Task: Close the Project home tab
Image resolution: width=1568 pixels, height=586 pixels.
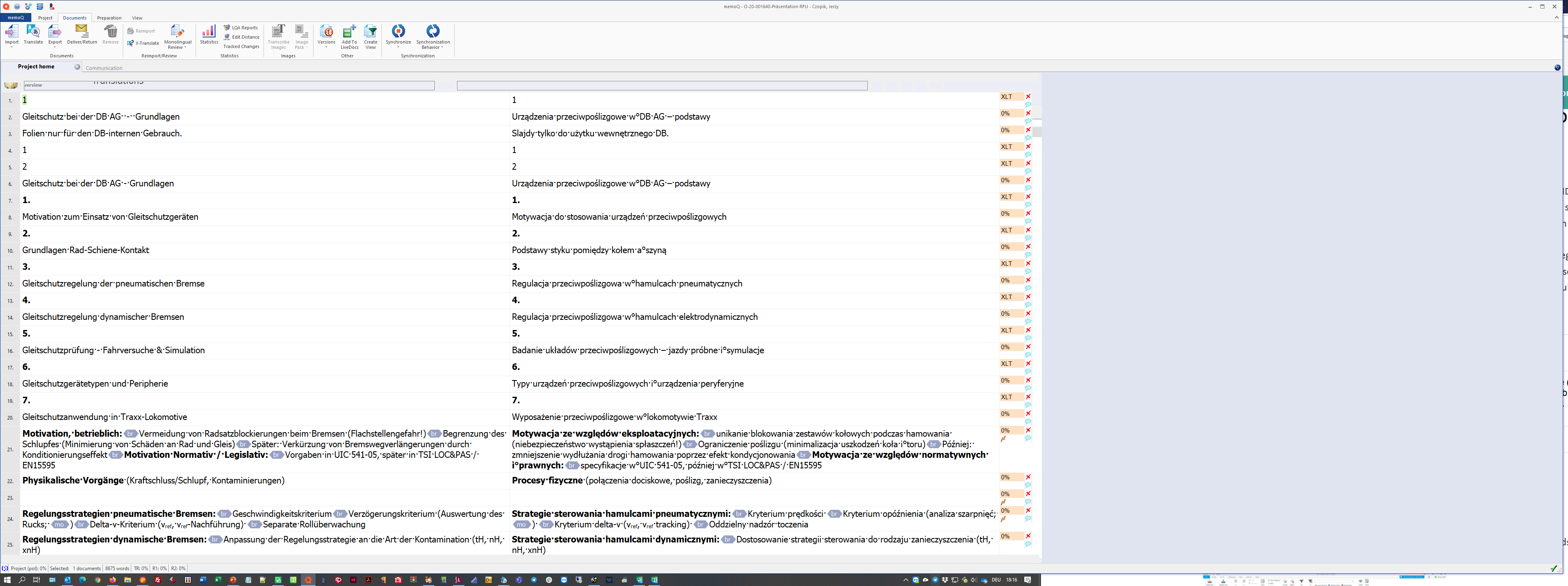Action: pyautogui.click(x=77, y=66)
